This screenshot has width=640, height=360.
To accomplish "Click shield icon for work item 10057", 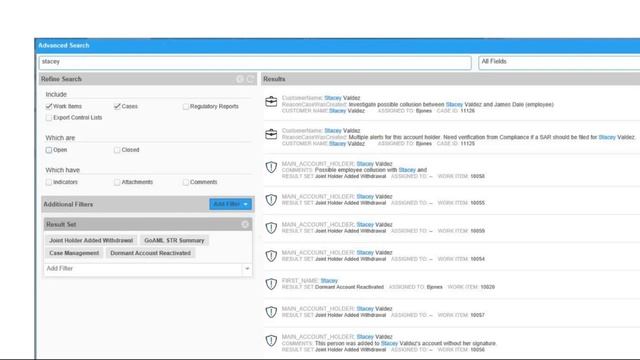I will pos(271,312).
